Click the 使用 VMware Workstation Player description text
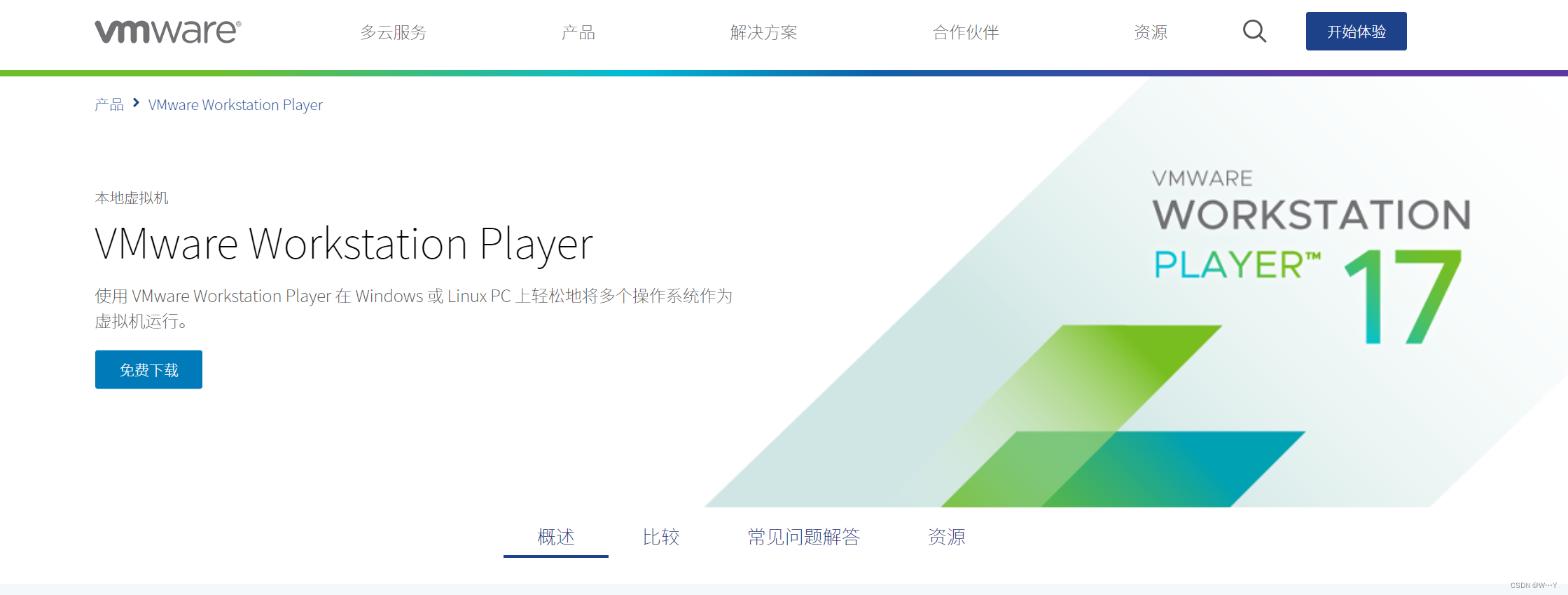 click(414, 308)
